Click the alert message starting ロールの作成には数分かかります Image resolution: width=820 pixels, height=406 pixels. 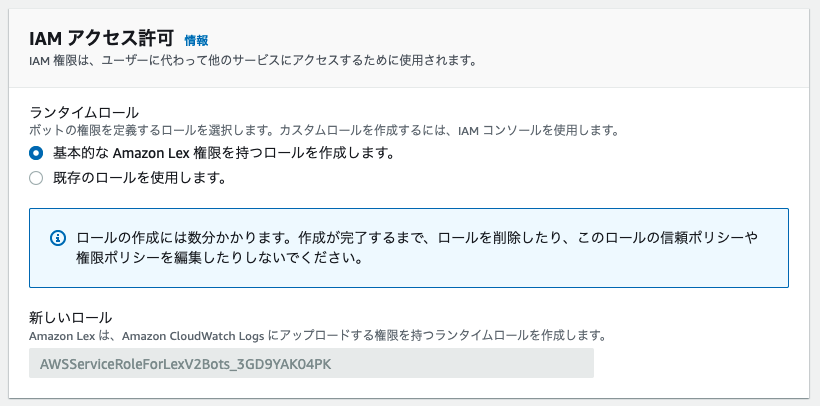417,238
